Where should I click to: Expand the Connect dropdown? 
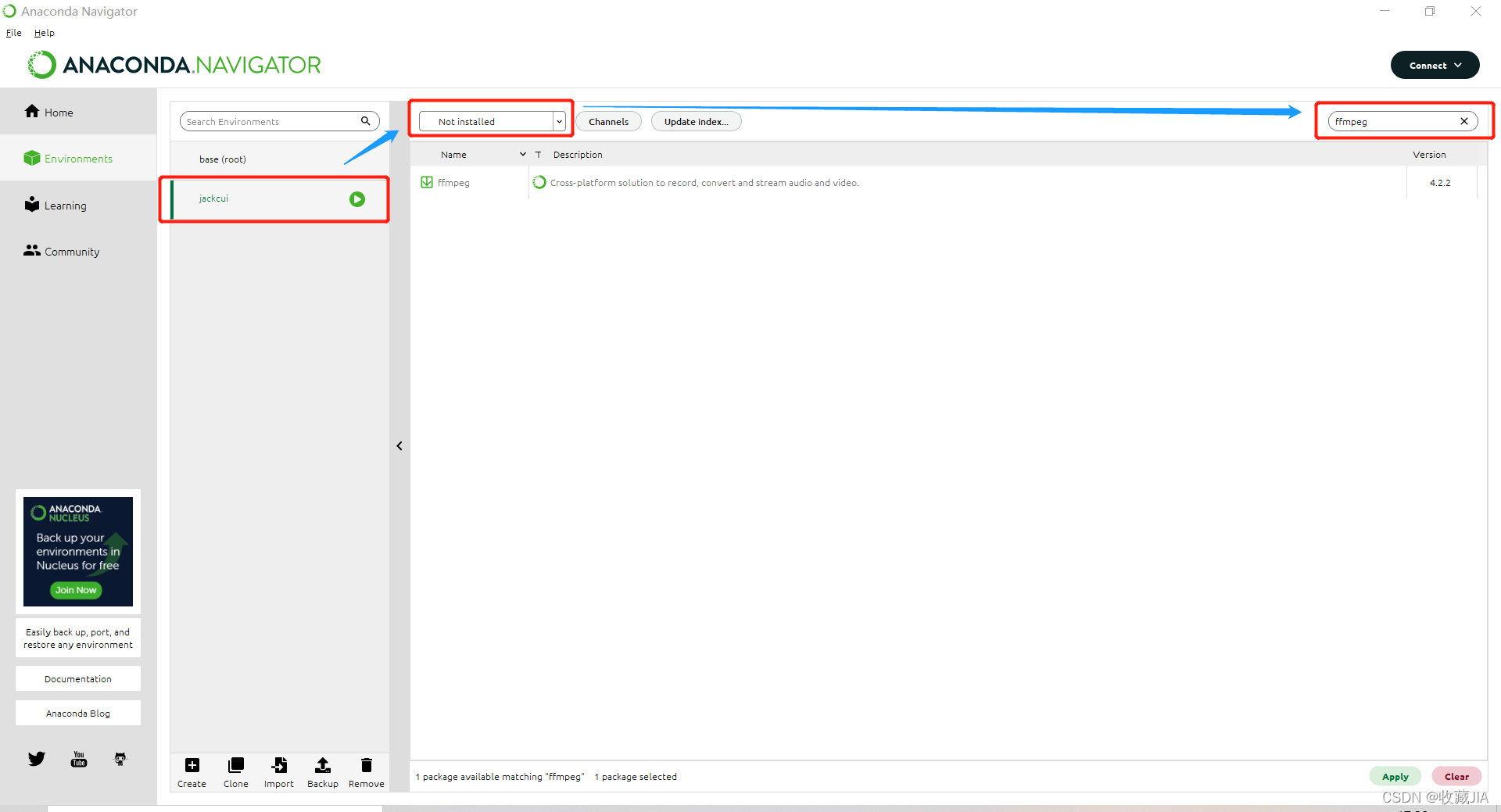pos(1435,65)
